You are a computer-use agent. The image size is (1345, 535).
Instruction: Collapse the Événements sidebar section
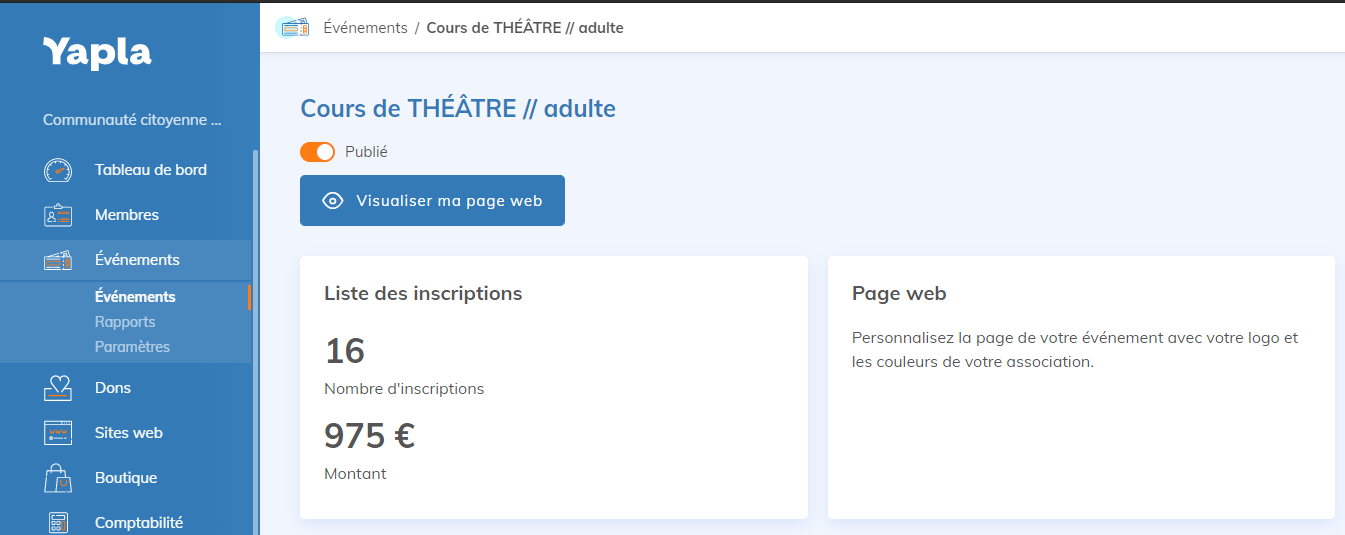(137, 260)
